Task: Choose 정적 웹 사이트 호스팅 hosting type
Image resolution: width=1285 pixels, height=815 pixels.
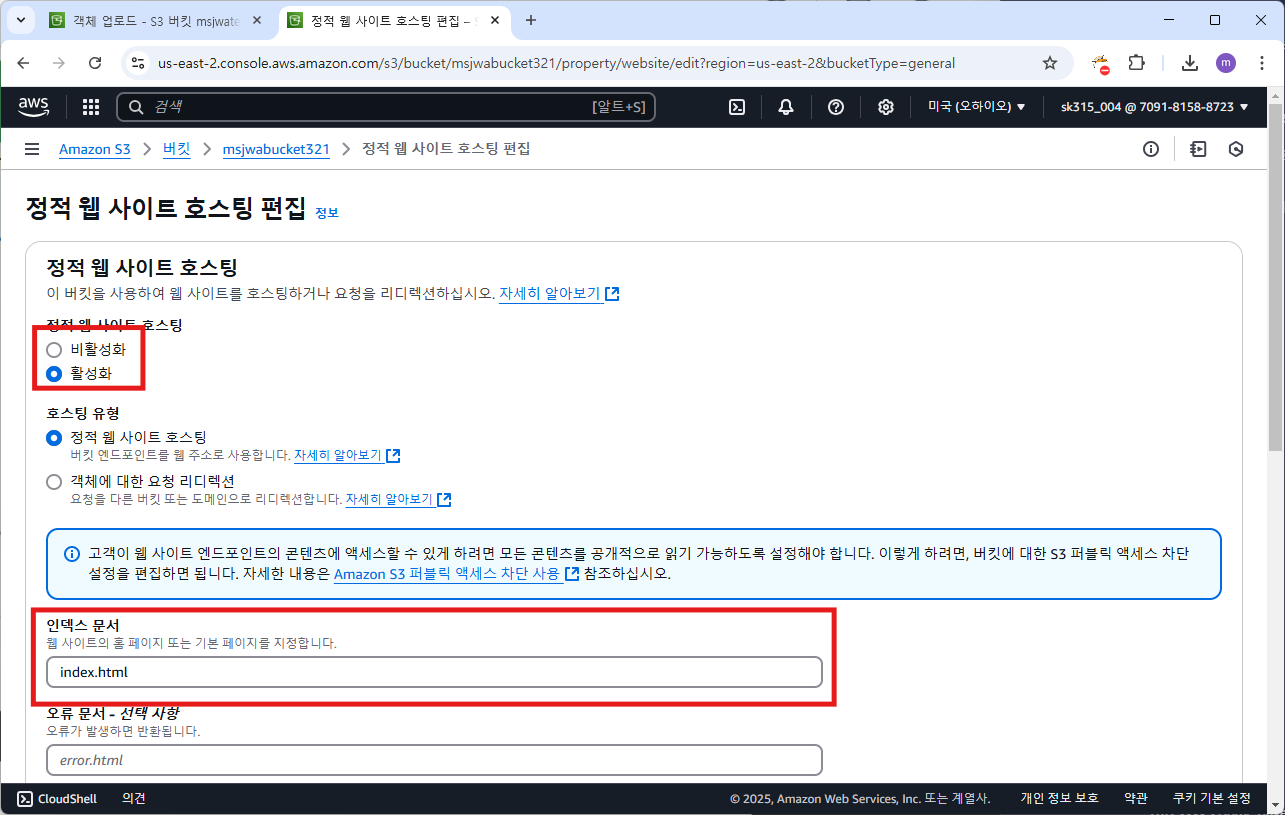Action: [54, 438]
